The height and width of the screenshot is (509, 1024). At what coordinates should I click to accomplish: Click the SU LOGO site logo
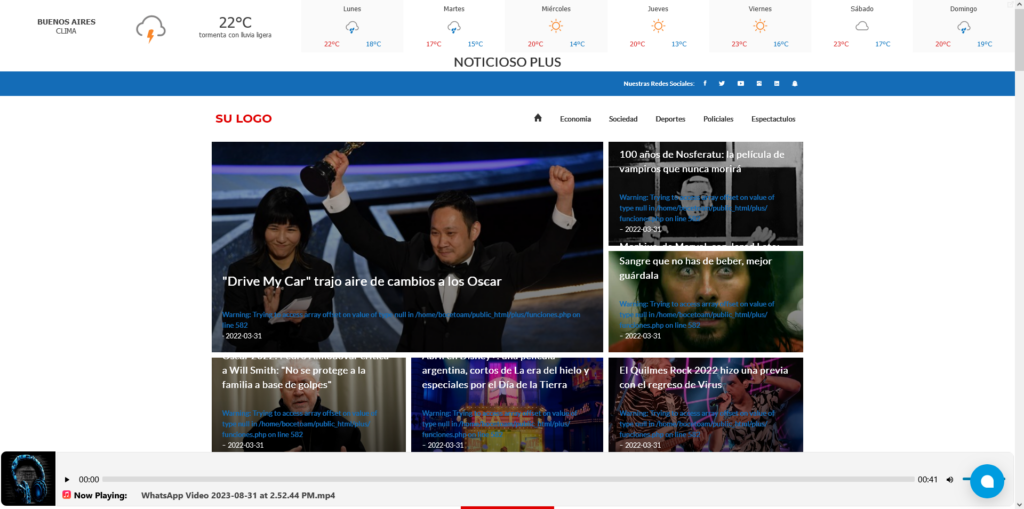tap(243, 119)
